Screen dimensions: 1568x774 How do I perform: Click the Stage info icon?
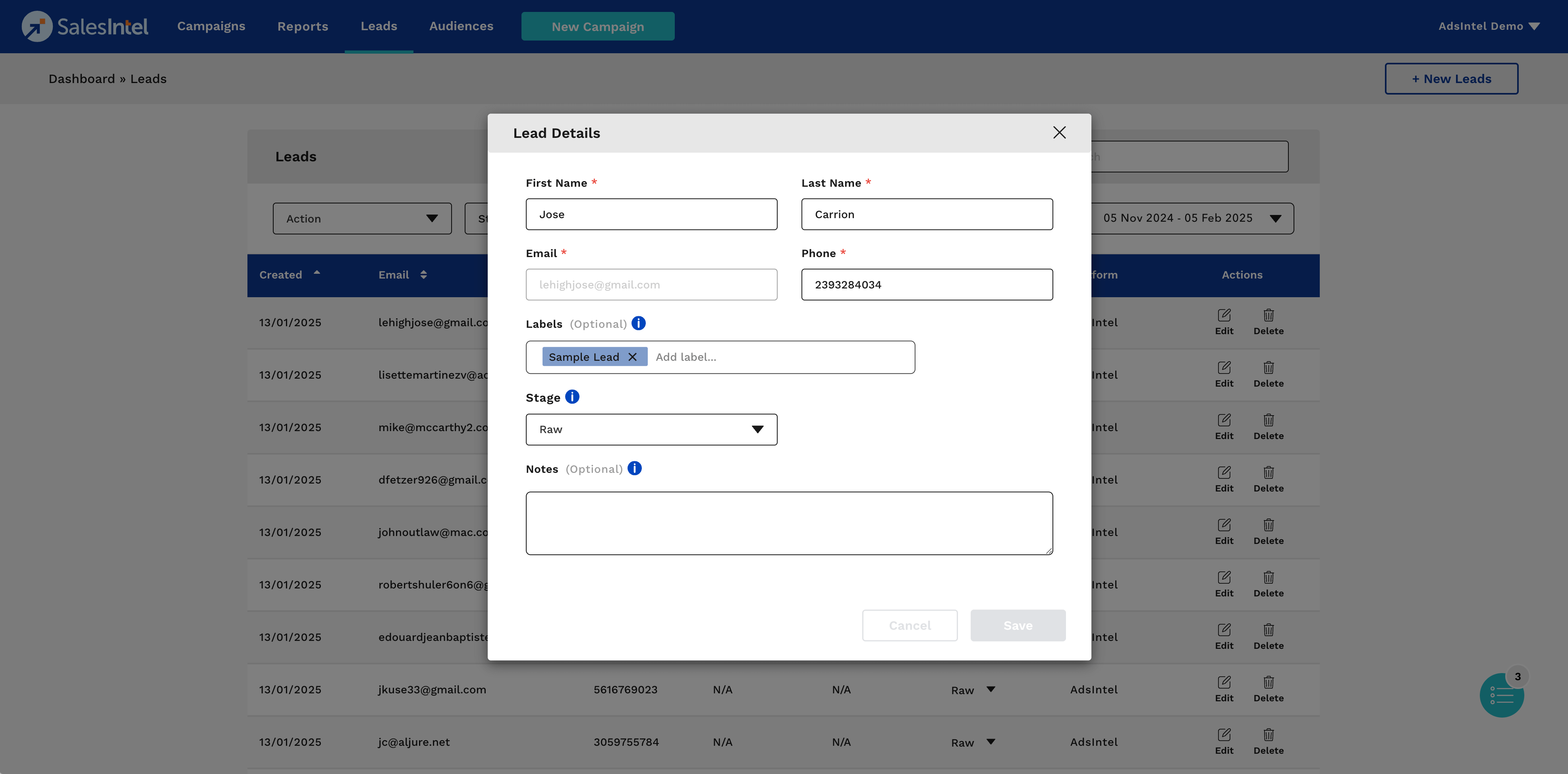[x=572, y=397]
